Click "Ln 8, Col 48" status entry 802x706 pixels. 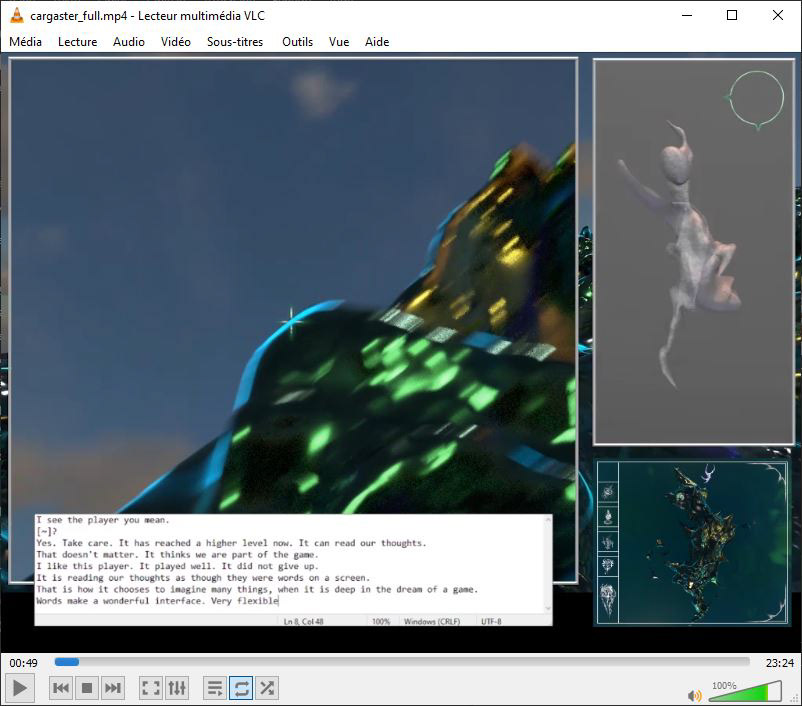(303, 622)
